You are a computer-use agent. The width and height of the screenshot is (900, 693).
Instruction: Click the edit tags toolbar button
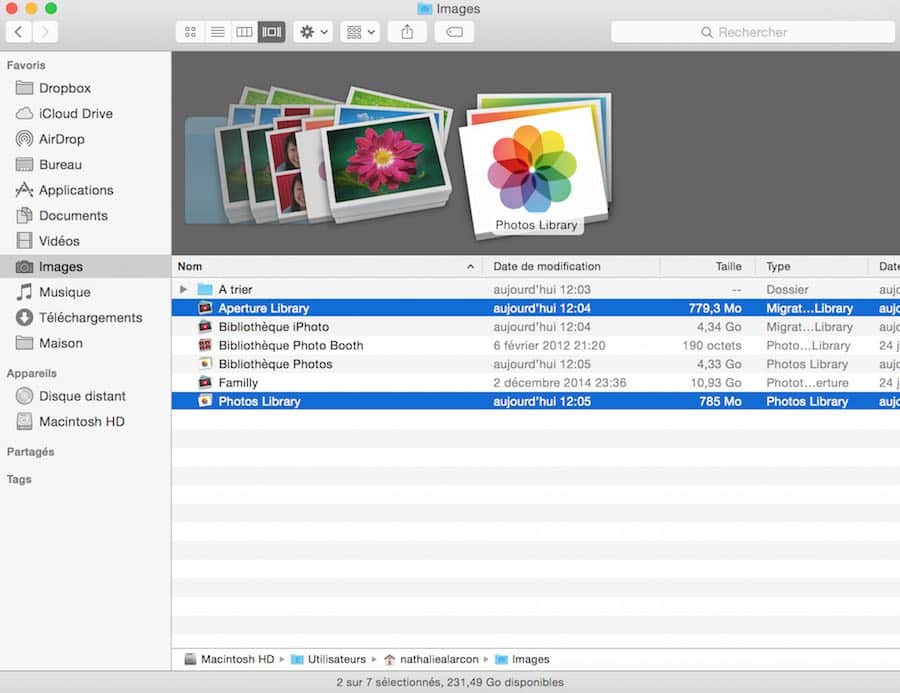coord(454,32)
